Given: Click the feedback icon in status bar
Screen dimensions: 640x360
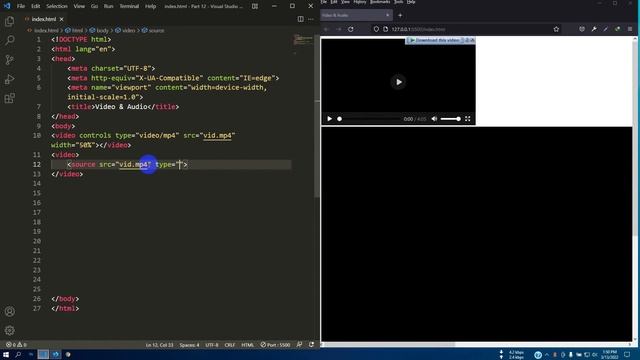Looking at the screenshot, I should click(300, 345).
